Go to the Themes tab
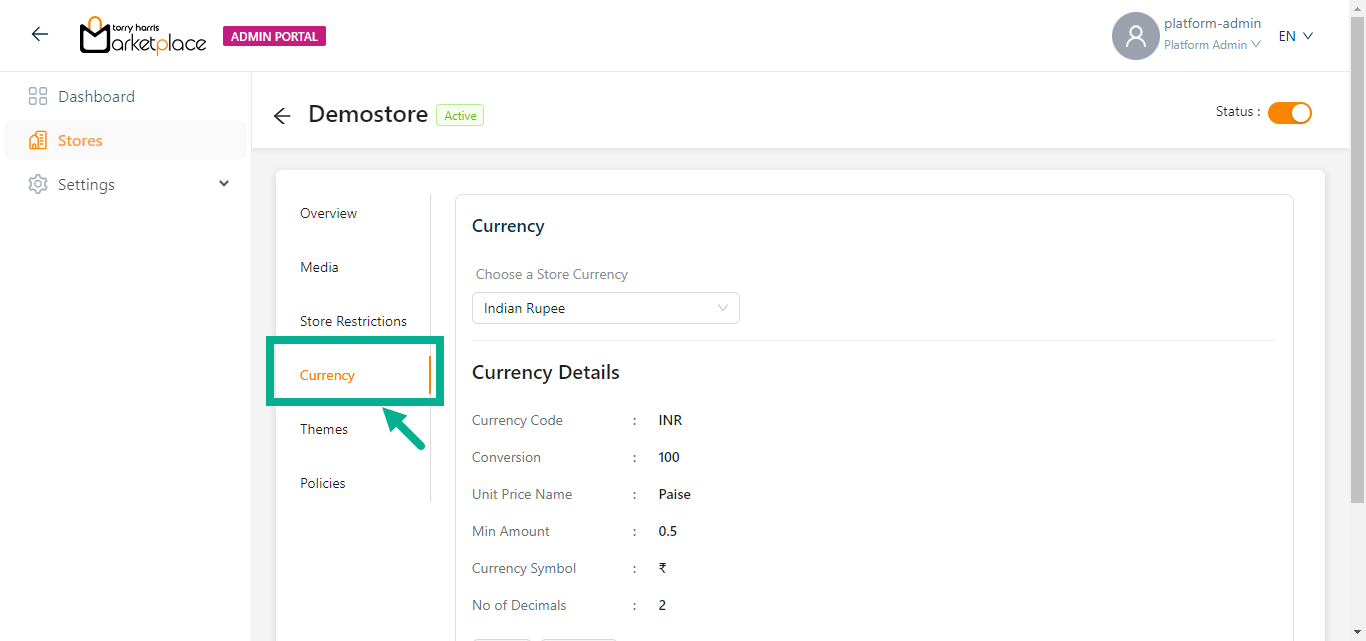The image size is (1366, 641). click(x=324, y=429)
